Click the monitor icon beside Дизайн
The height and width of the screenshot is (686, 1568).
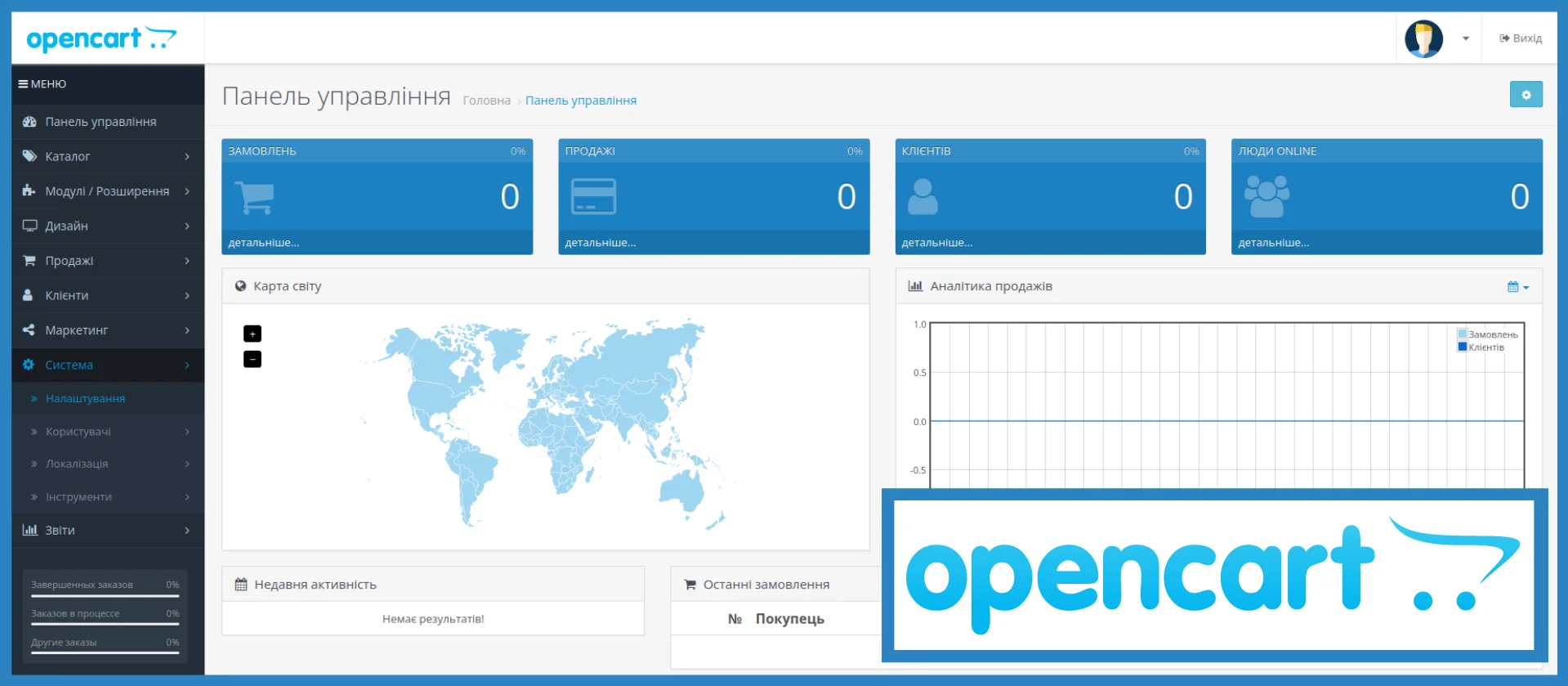click(29, 226)
